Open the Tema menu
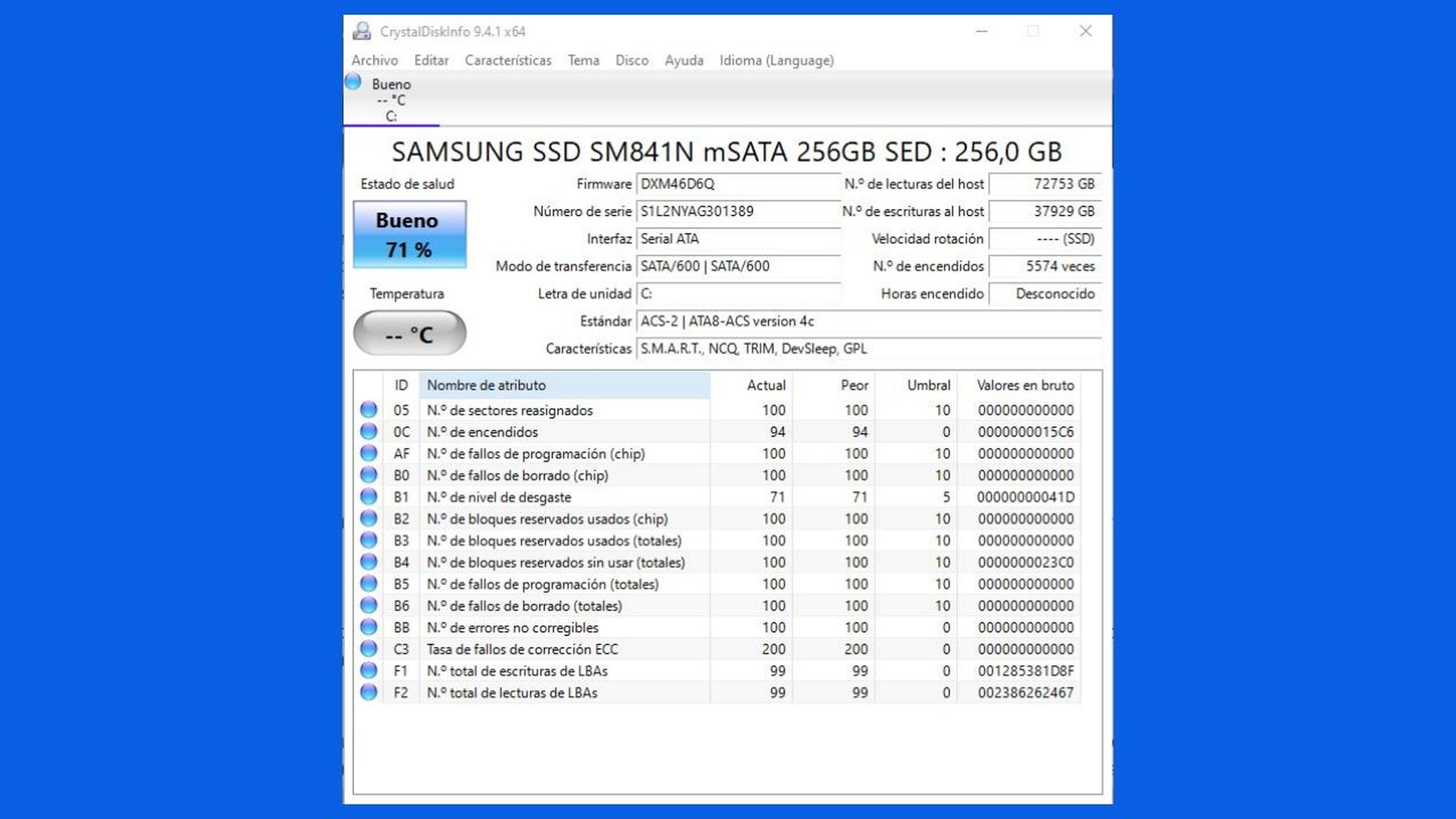Screen dimensions: 1456x819 click(583, 61)
